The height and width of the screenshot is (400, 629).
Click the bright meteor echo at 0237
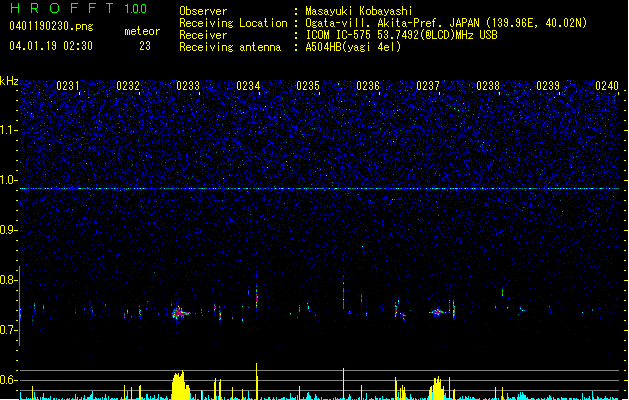coord(437,312)
